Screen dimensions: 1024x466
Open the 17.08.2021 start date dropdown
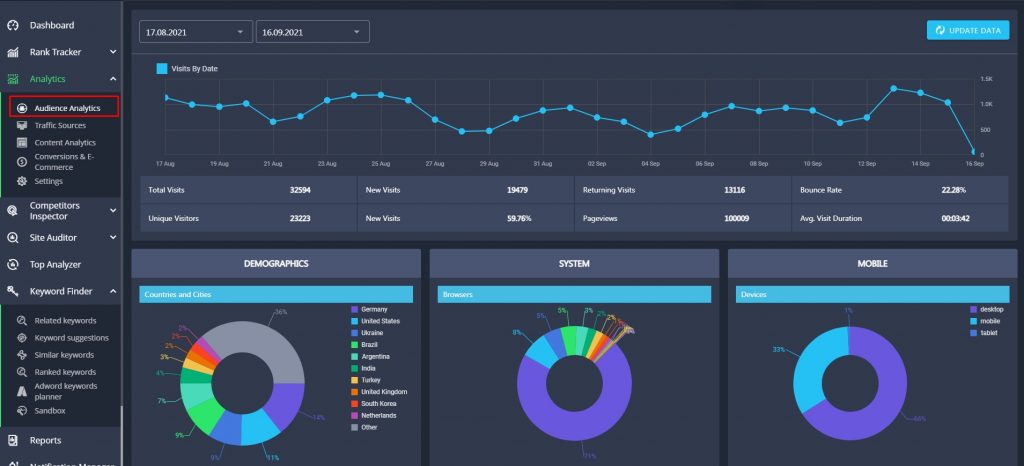click(x=196, y=31)
